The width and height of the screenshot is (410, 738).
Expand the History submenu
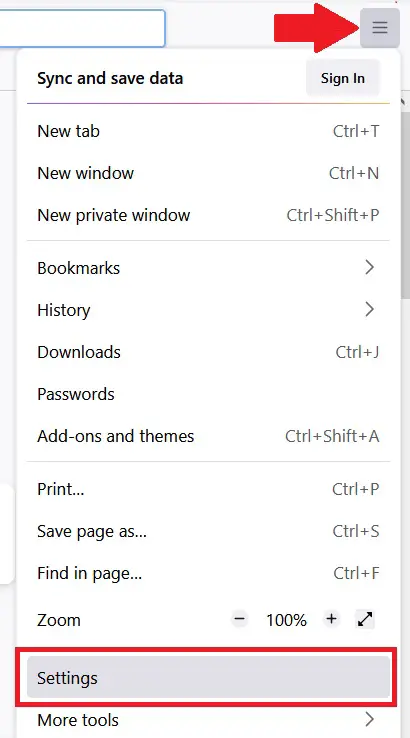(209, 310)
